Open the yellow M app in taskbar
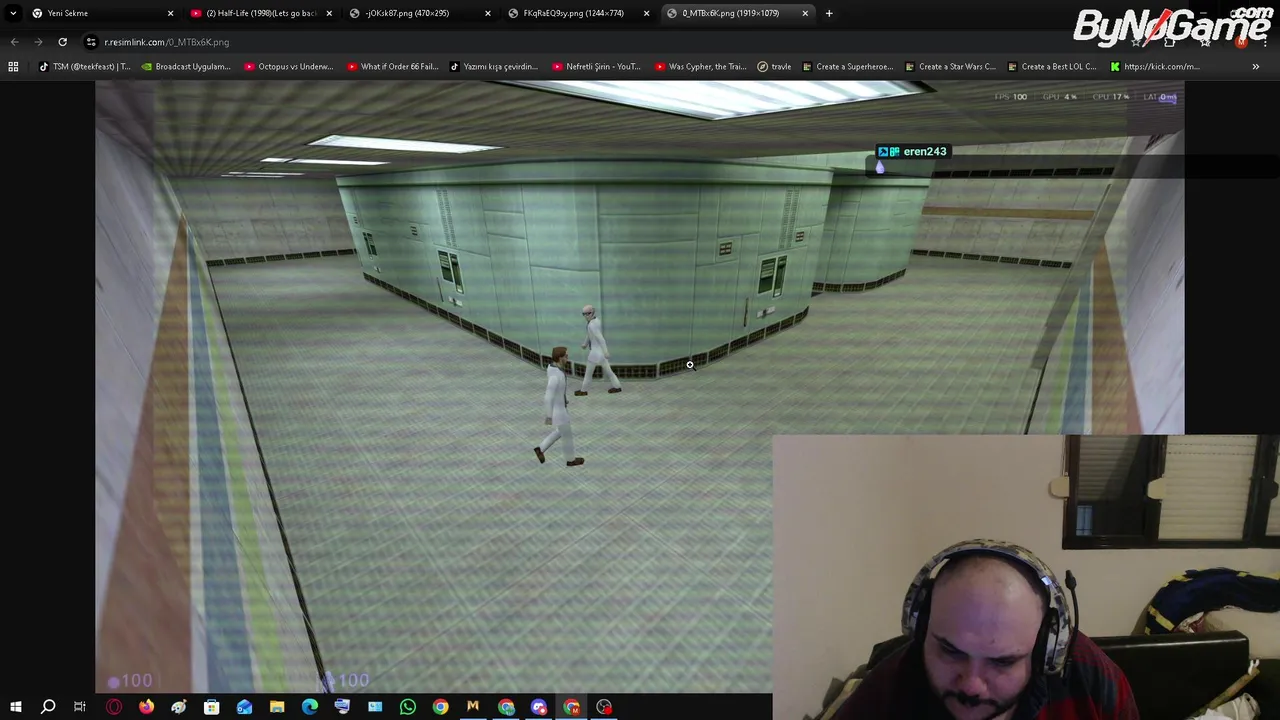This screenshot has width=1280, height=720. coord(473,707)
